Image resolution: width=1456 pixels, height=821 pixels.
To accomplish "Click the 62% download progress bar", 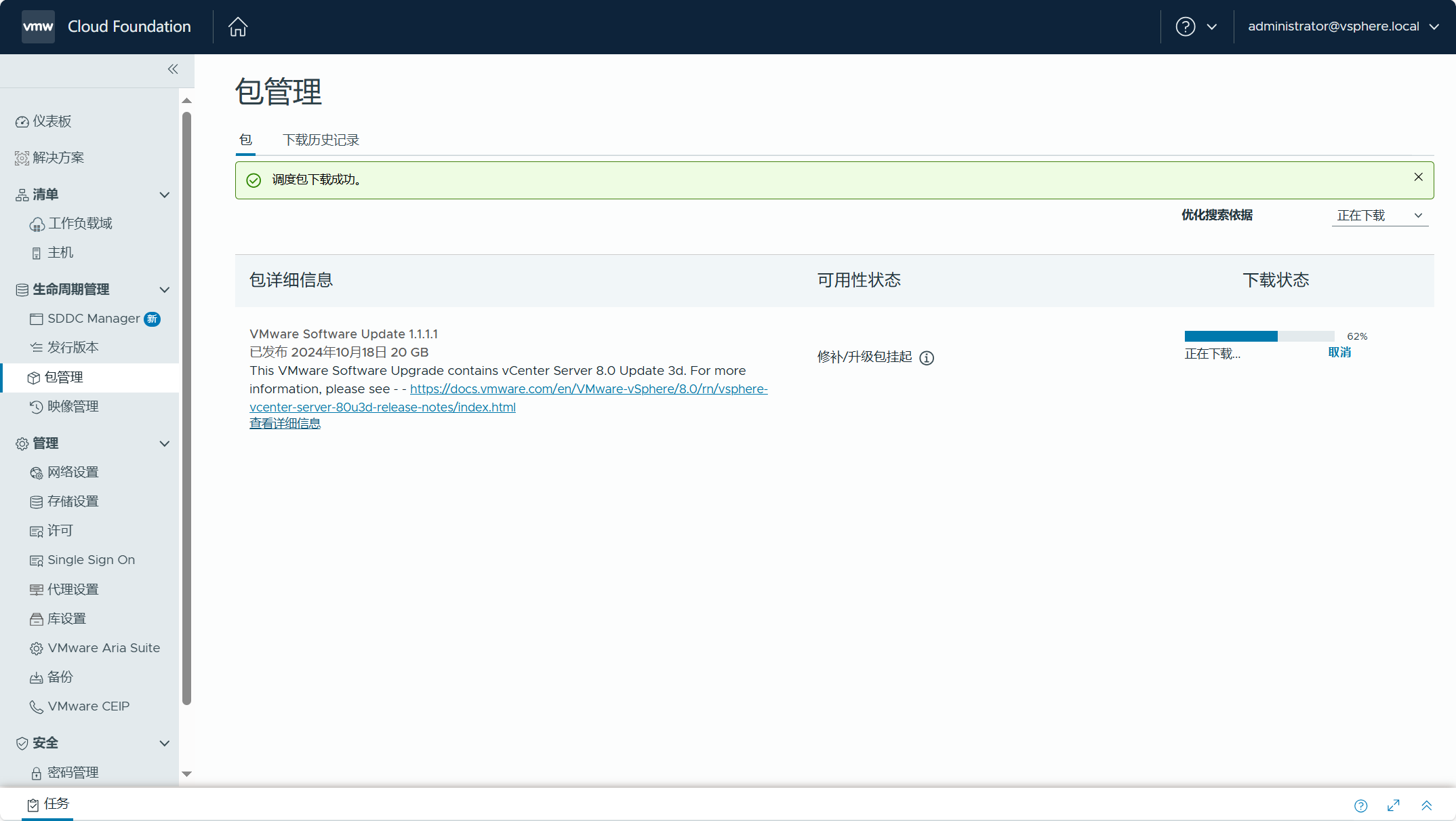I will point(1259,336).
